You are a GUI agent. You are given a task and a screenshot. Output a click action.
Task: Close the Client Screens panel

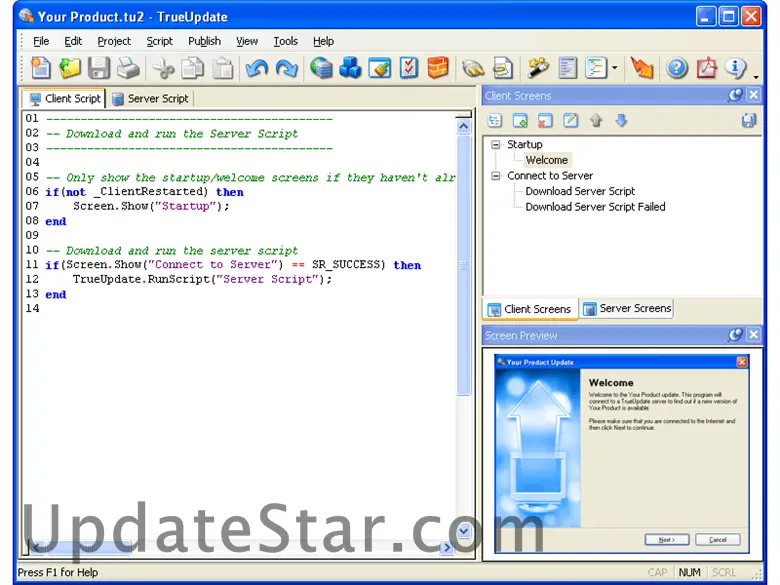click(x=754, y=95)
